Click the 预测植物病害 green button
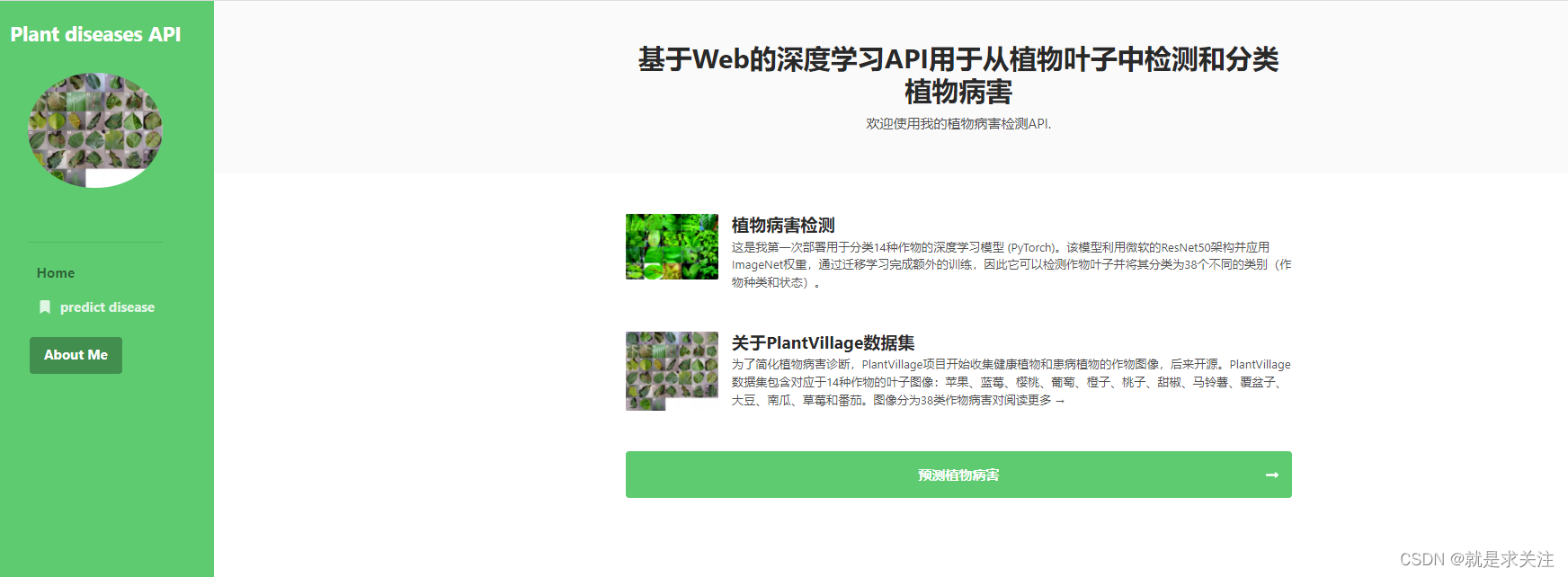The image size is (1568, 577). point(958,475)
